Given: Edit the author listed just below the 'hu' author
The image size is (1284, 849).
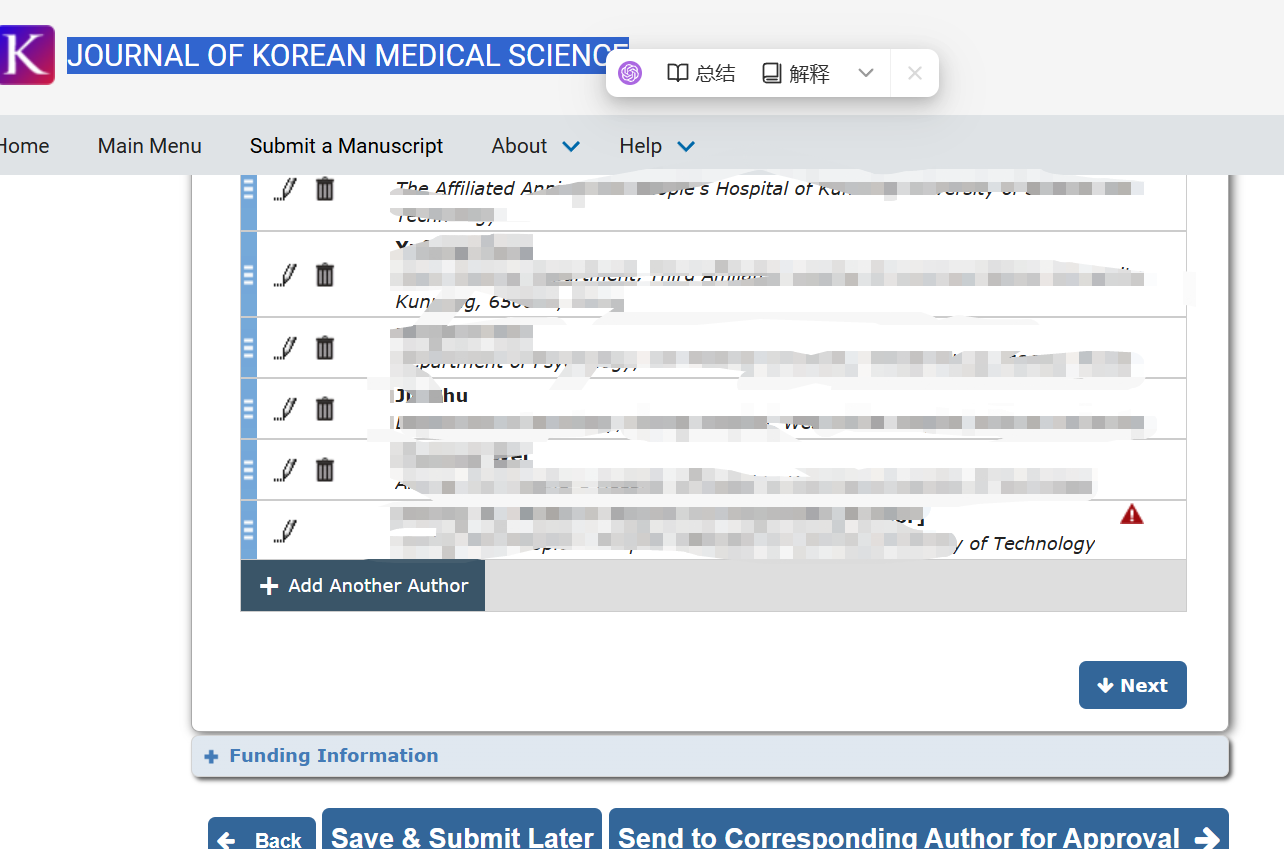Looking at the screenshot, I should 286,470.
